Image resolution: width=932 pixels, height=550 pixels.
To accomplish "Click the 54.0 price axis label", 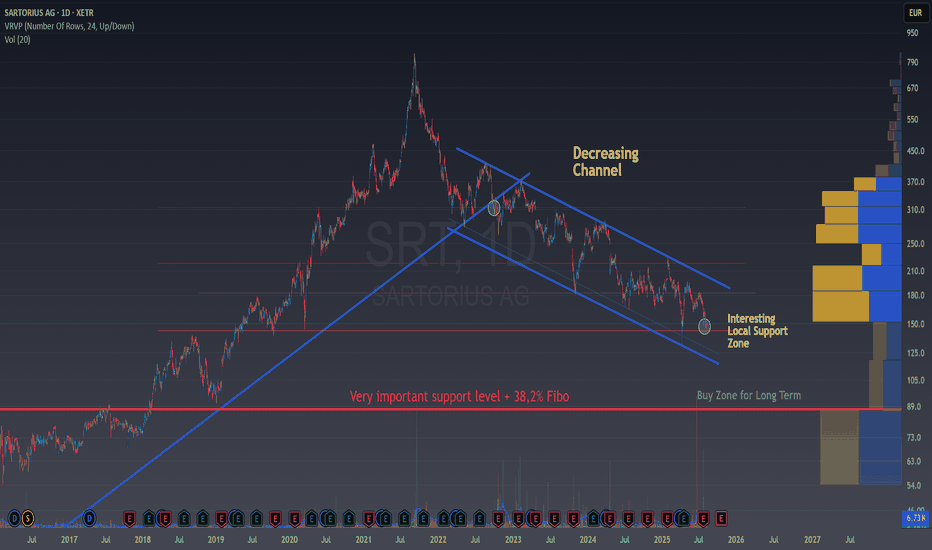I will [914, 486].
